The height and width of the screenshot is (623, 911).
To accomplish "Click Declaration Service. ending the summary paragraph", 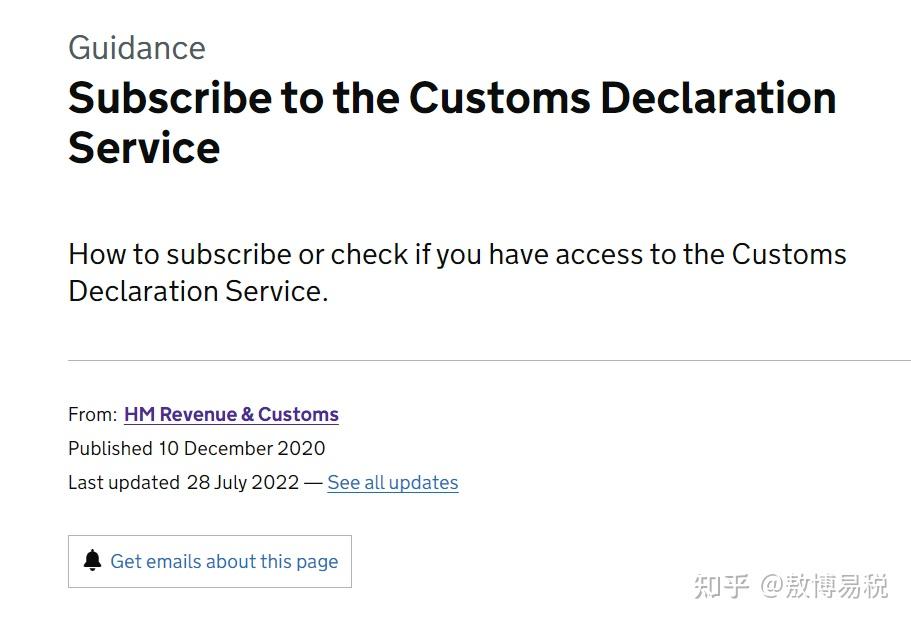I will tap(198, 291).
